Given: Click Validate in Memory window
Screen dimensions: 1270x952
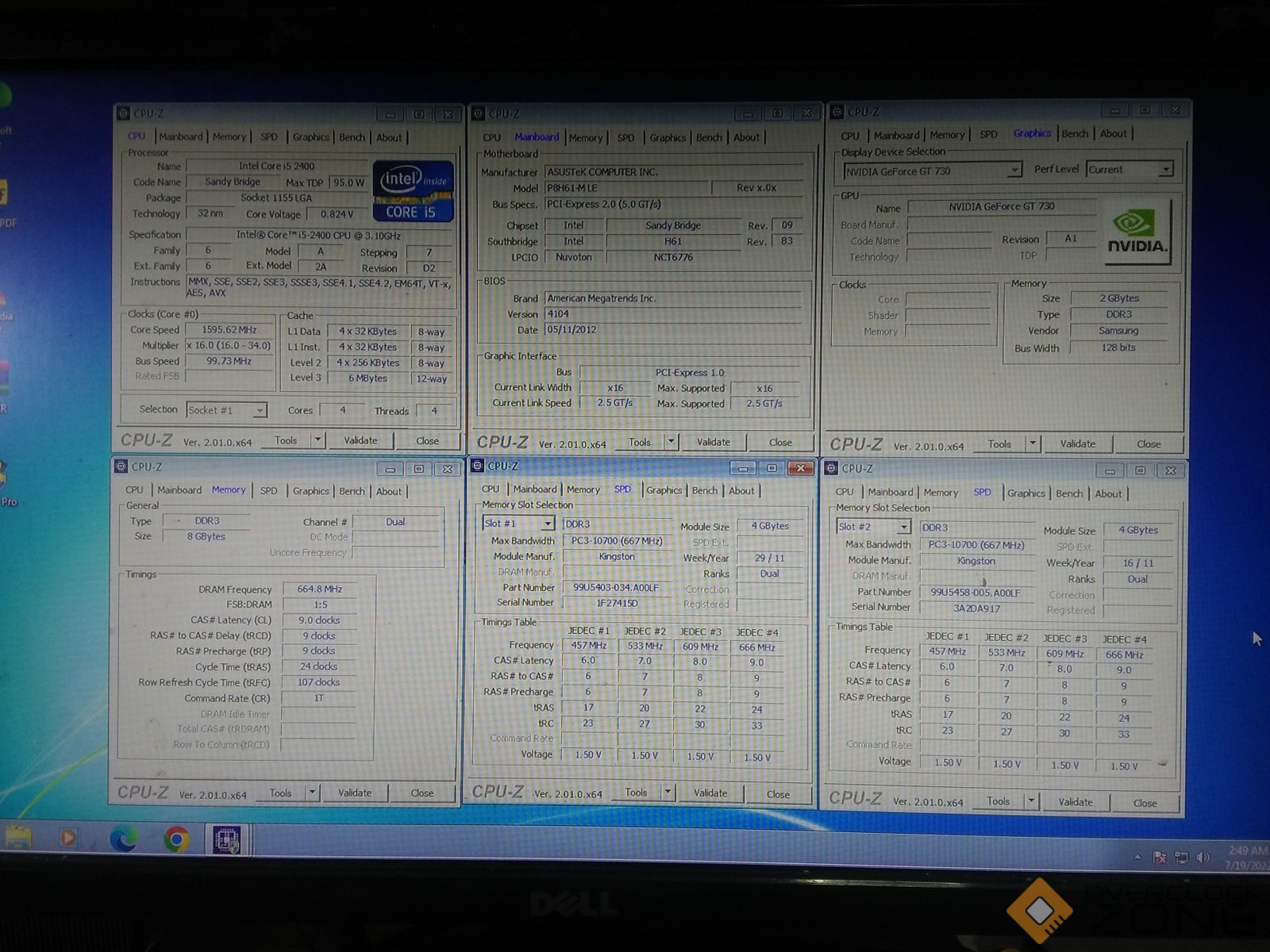Looking at the screenshot, I should pyautogui.click(x=355, y=793).
